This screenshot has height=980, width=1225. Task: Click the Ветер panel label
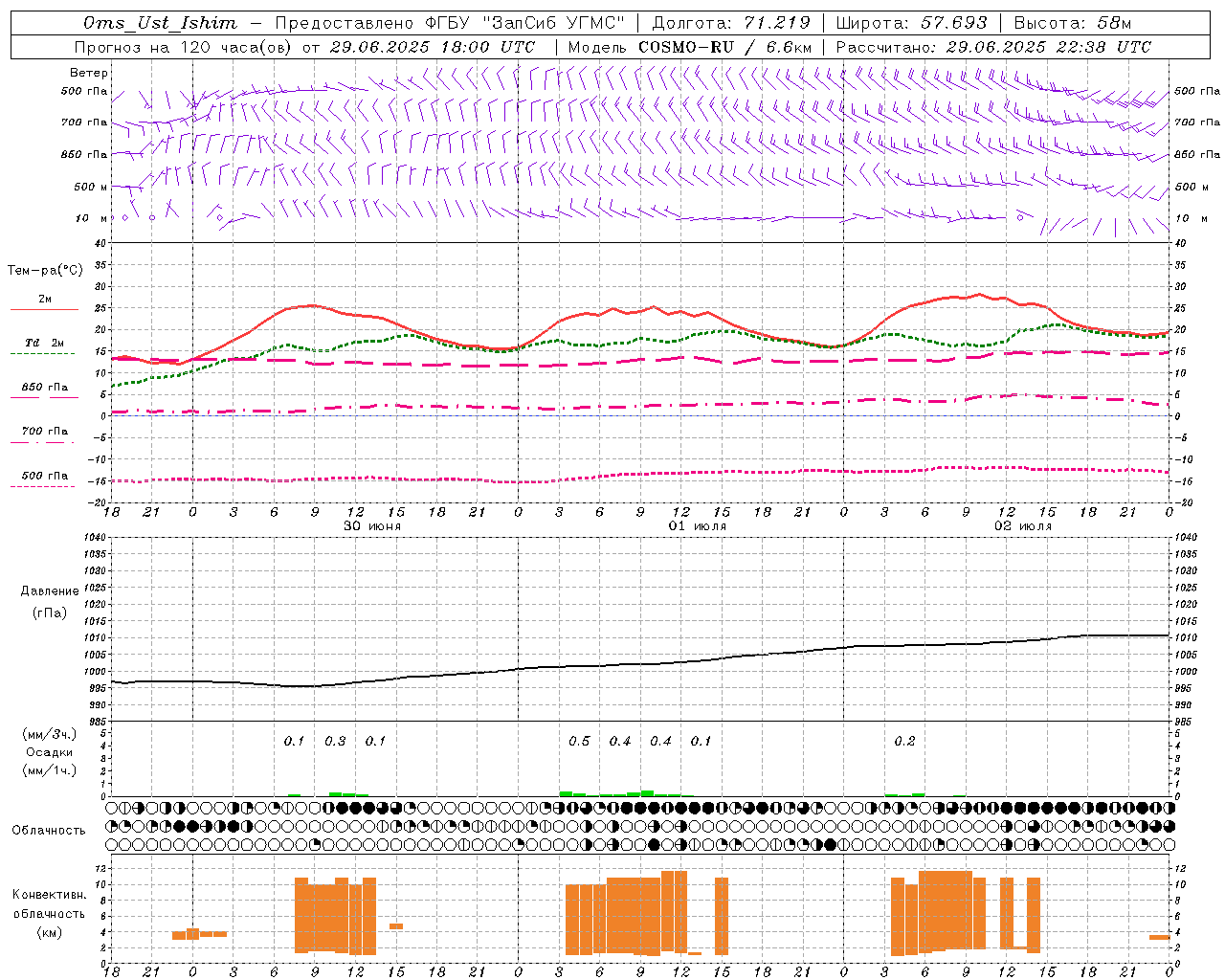[x=89, y=73]
